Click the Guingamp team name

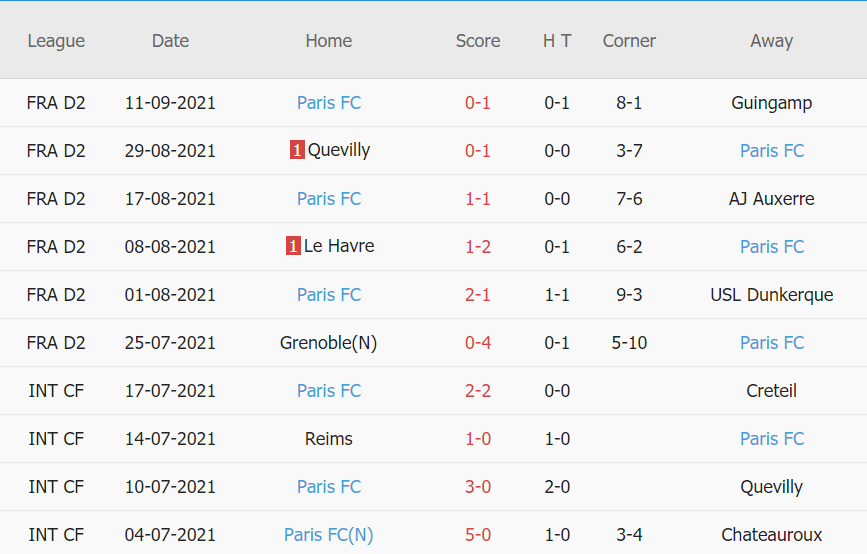point(771,103)
